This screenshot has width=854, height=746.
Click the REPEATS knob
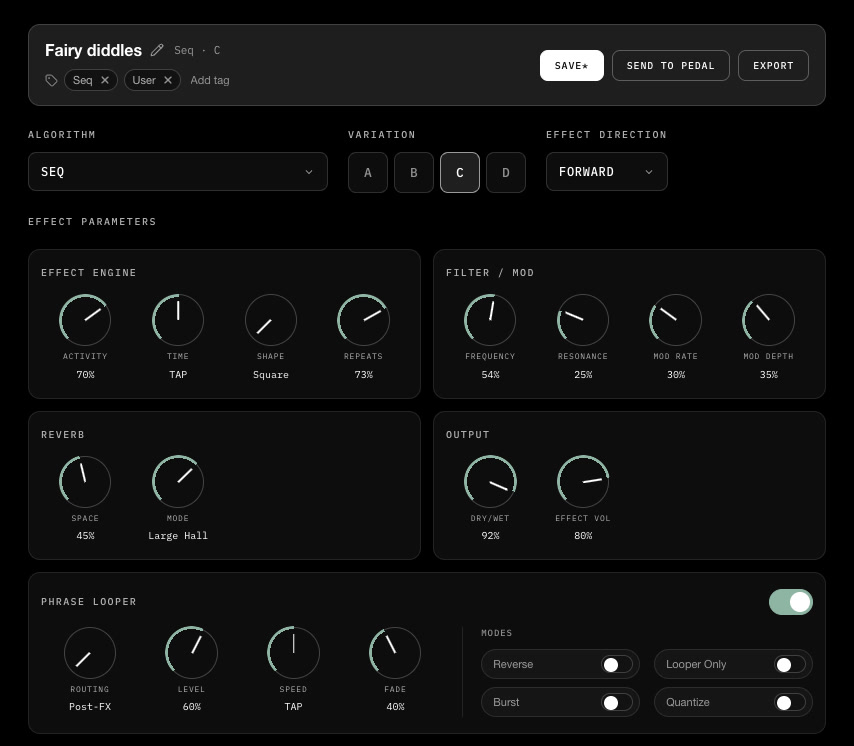pos(363,320)
